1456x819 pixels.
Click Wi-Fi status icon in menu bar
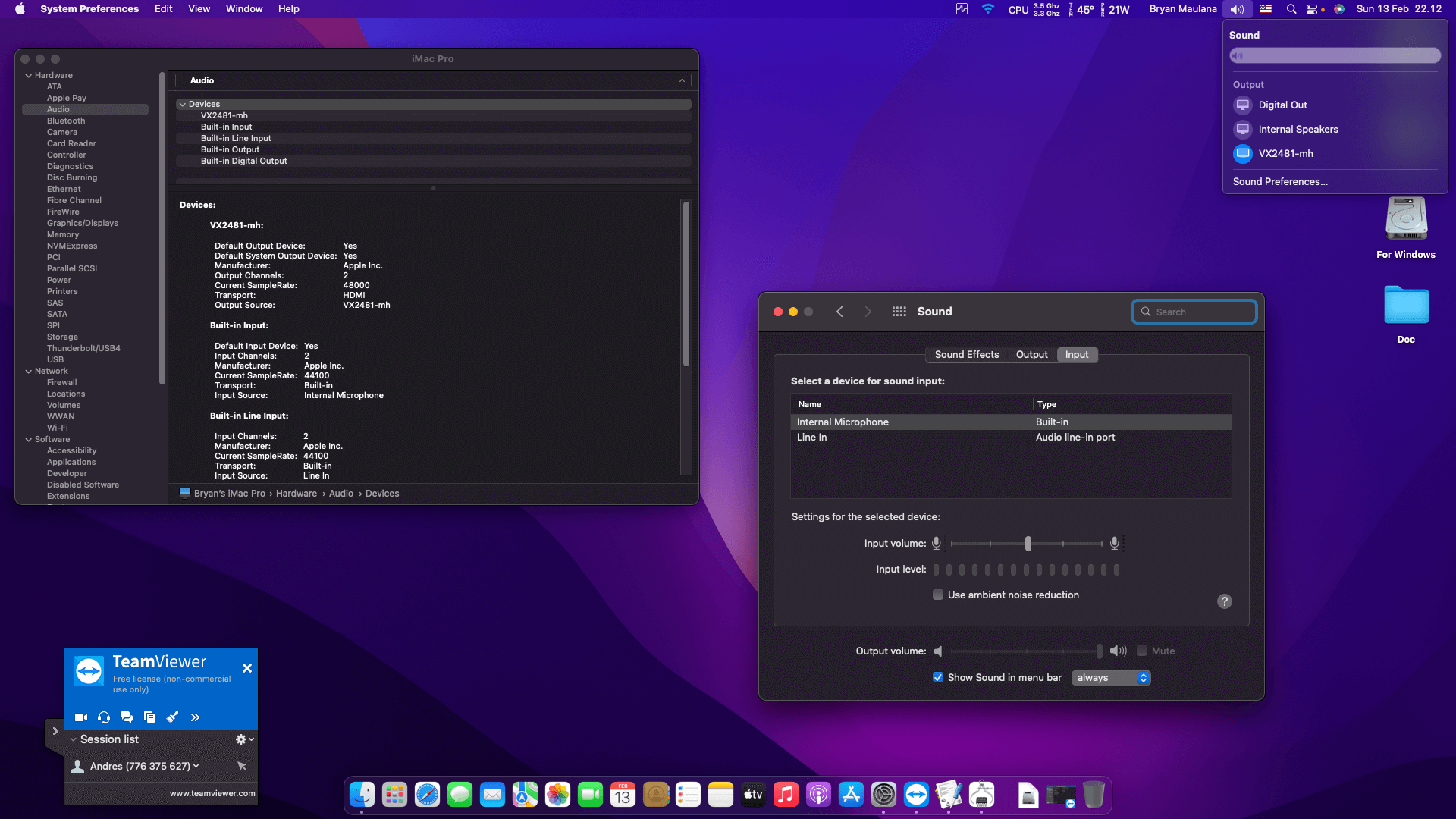(x=988, y=9)
